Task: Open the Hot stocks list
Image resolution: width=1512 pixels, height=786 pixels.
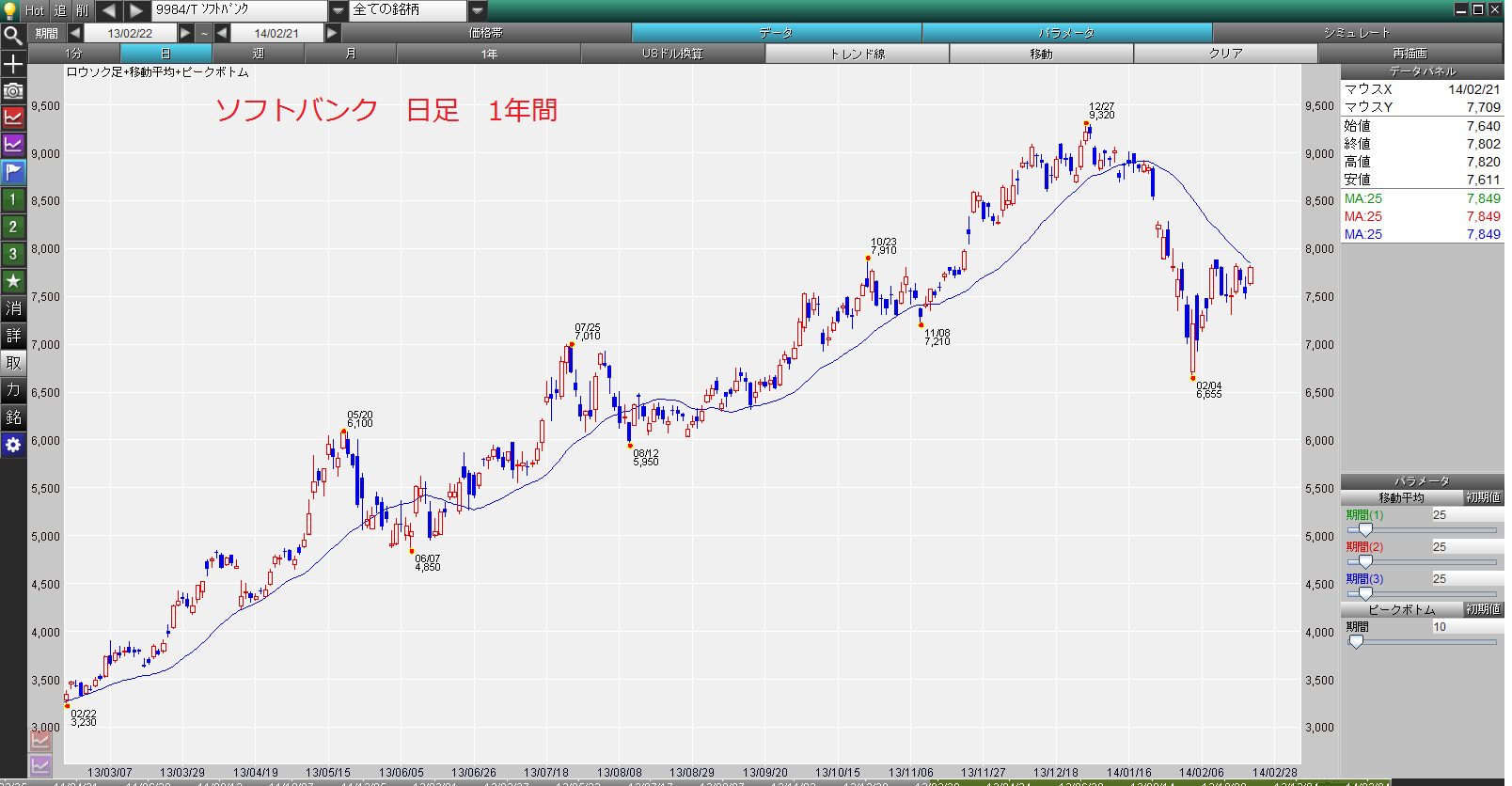Action: click(x=35, y=10)
